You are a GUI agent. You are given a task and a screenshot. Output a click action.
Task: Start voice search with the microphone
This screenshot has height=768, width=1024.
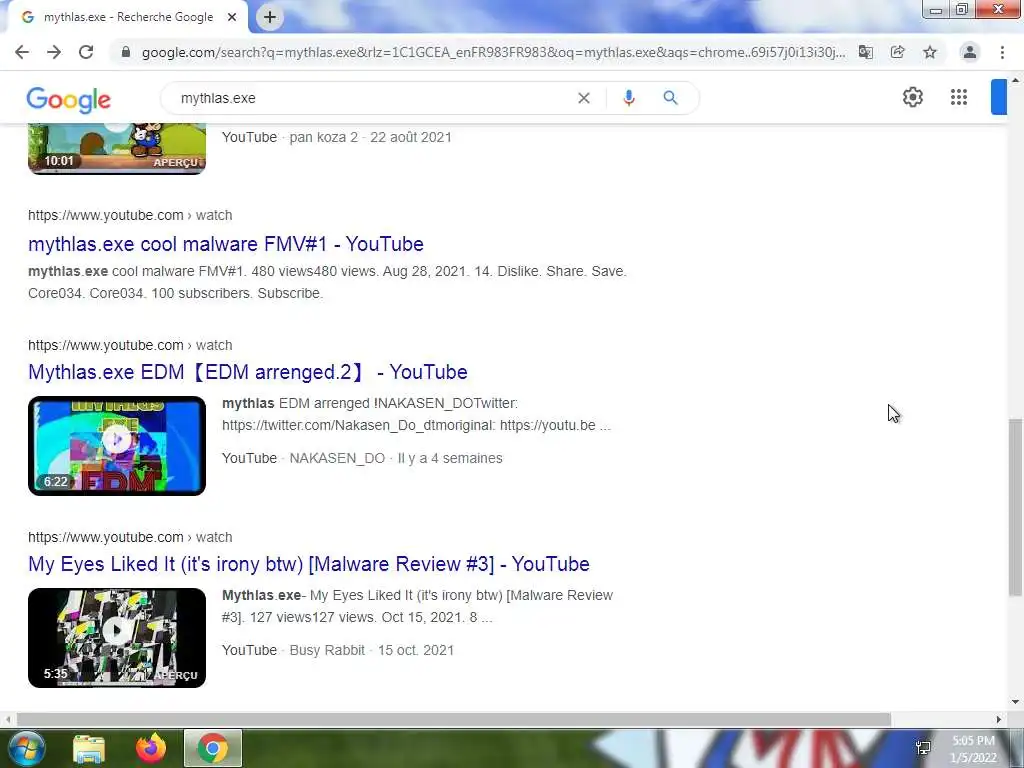click(629, 98)
